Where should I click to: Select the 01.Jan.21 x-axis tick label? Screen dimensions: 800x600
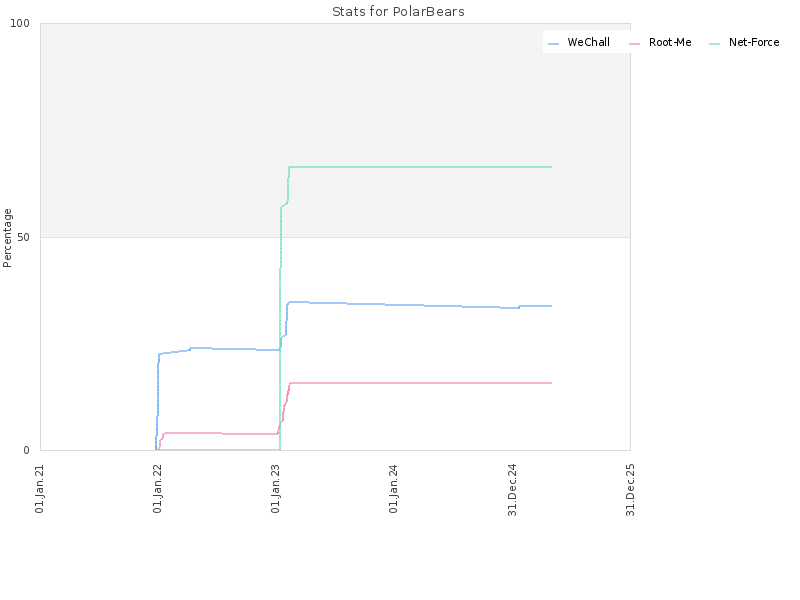click(x=40, y=488)
